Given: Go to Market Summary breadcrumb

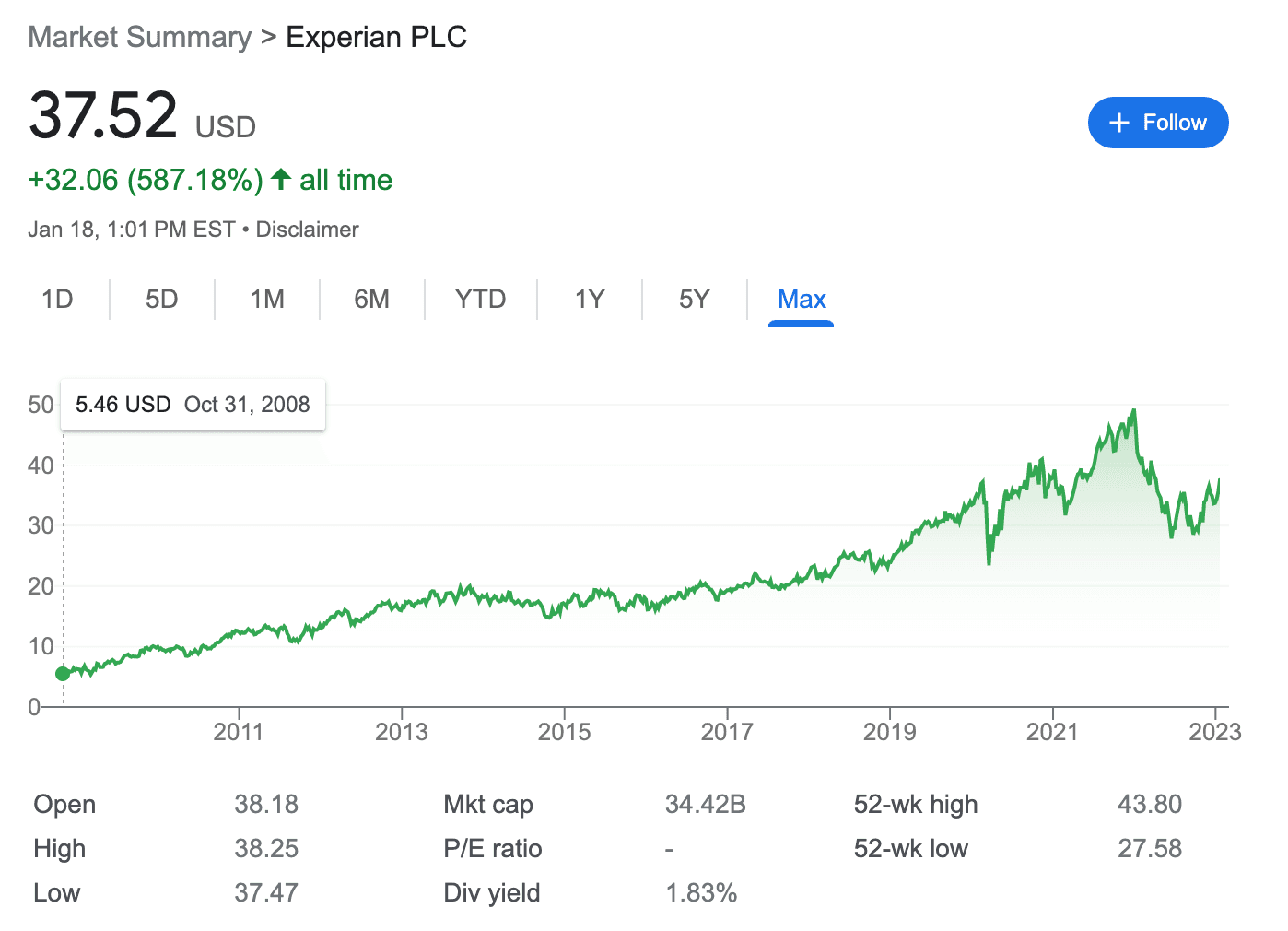Looking at the screenshot, I should tap(139, 37).
